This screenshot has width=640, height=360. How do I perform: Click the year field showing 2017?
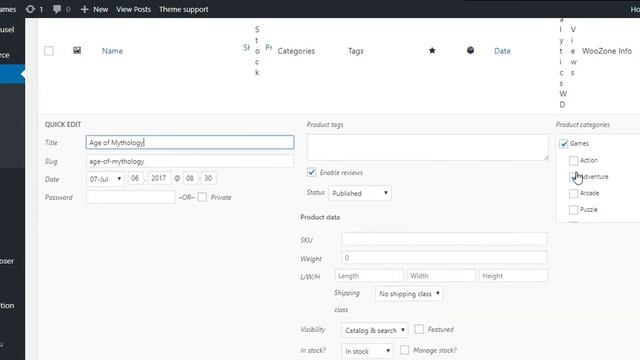[159, 178]
